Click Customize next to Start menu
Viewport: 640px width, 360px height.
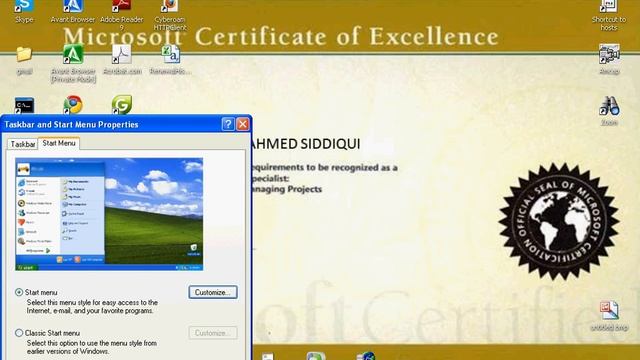213,292
